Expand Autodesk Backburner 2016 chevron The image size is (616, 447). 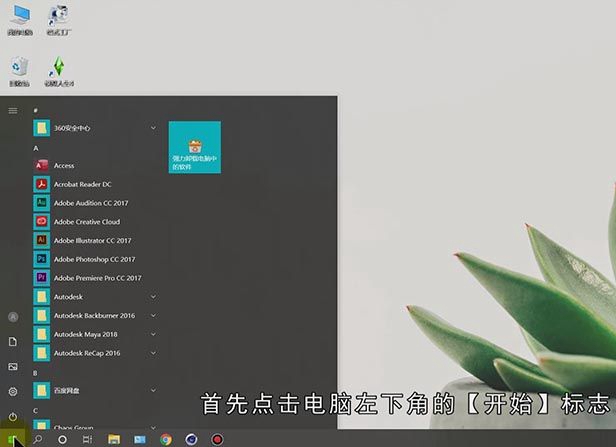coord(153,315)
